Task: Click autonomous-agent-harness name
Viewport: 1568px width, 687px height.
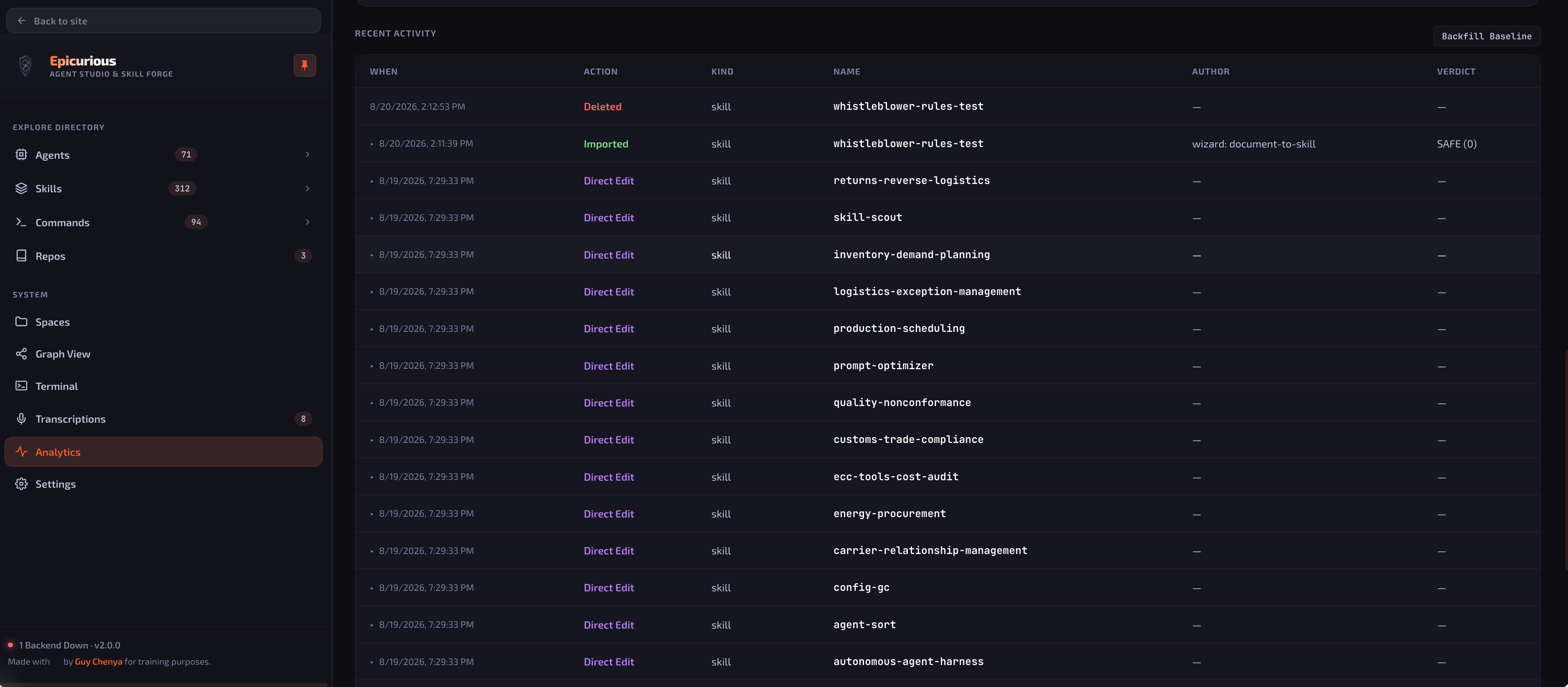Action: (908, 662)
